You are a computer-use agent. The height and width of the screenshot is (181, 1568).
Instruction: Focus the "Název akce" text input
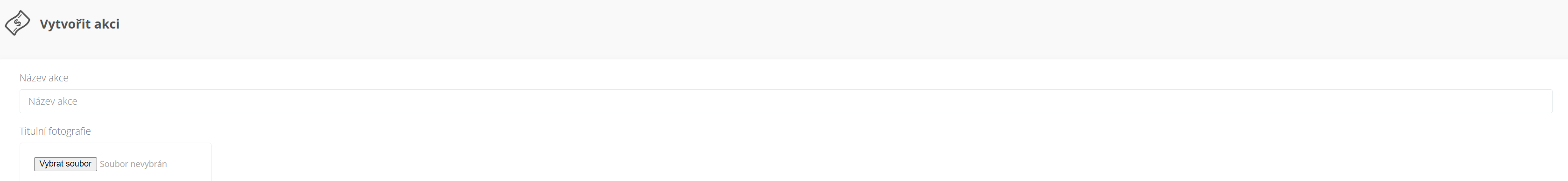pyautogui.click(x=786, y=101)
